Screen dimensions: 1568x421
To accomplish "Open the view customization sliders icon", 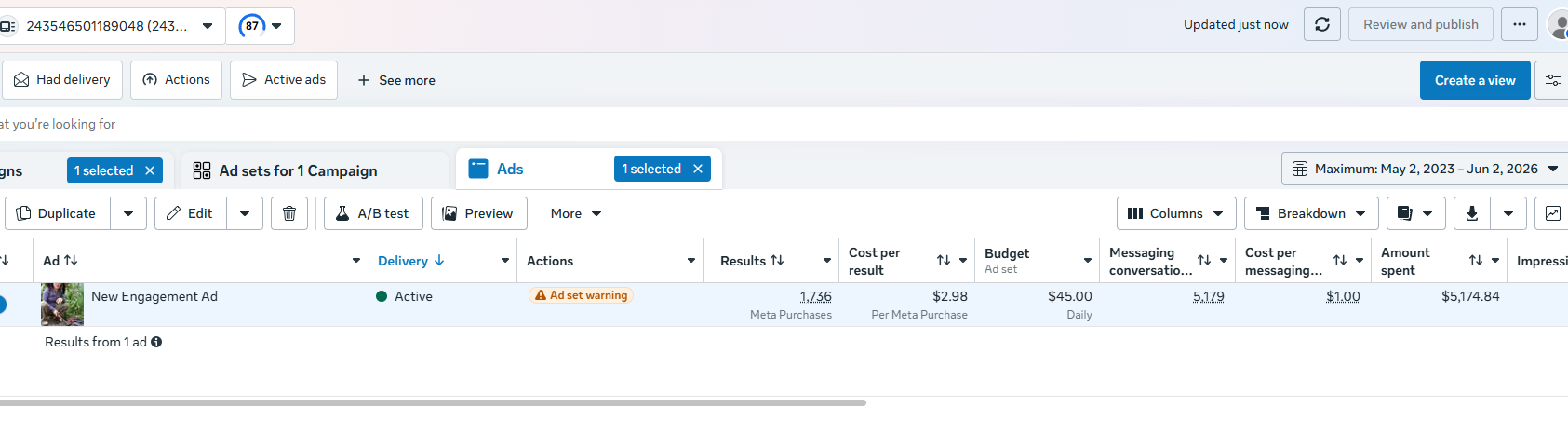I will coord(1552,80).
